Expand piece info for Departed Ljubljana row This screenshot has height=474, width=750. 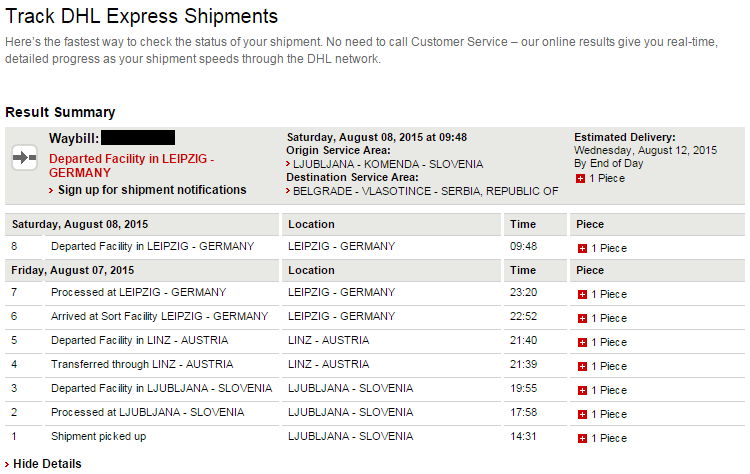(582, 390)
